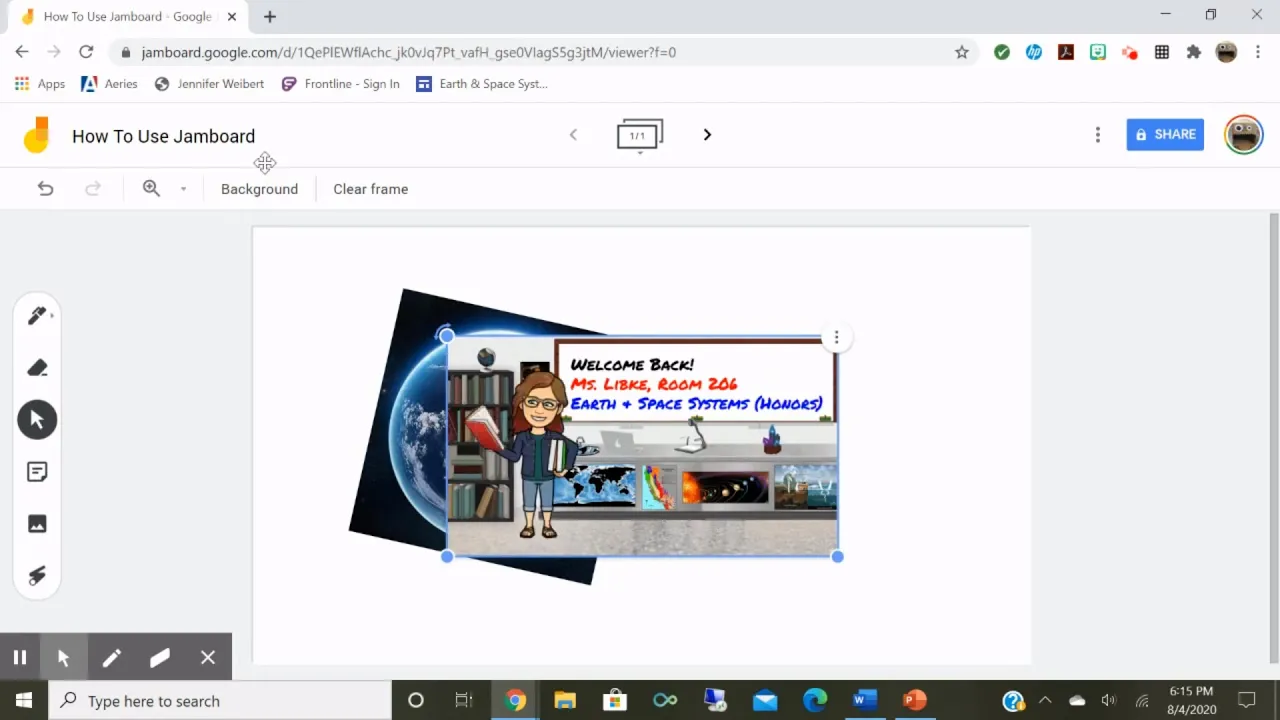The width and height of the screenshot is (1280, 720).
Task: Open PowerPoint from the taskbar
Action: click(915, 700)
